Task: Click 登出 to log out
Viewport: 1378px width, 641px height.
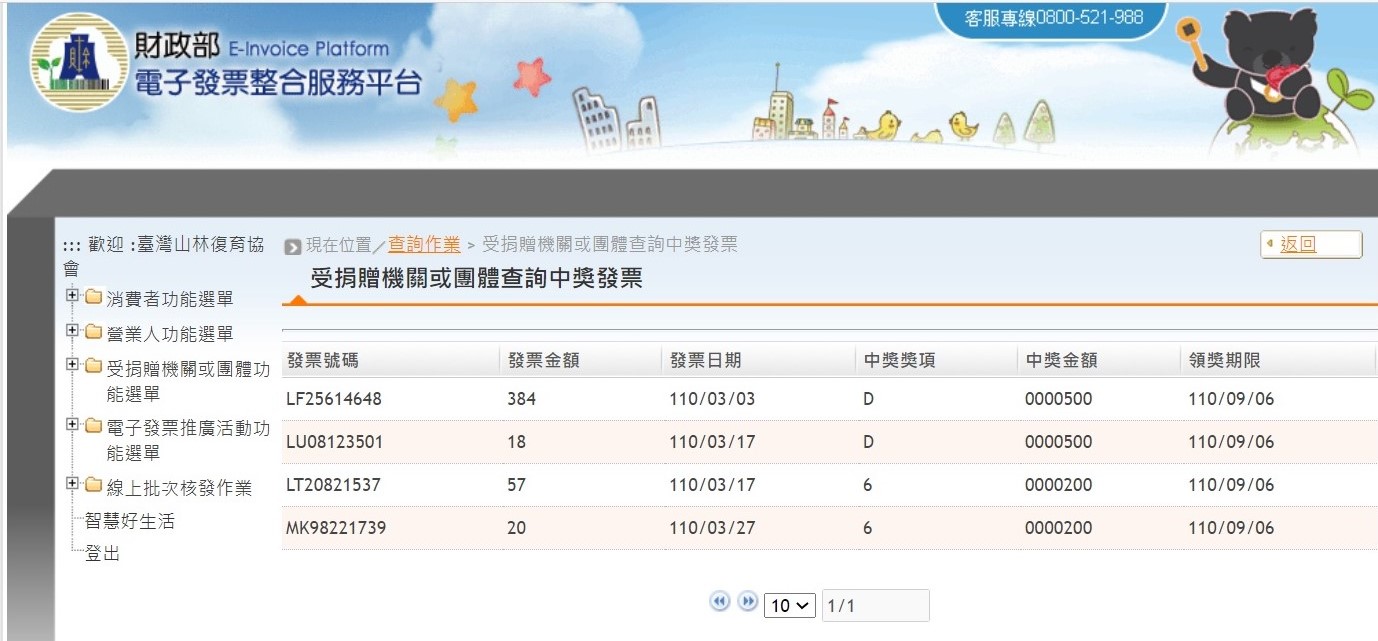Action: pyautogui.click(x=103, y=553)
